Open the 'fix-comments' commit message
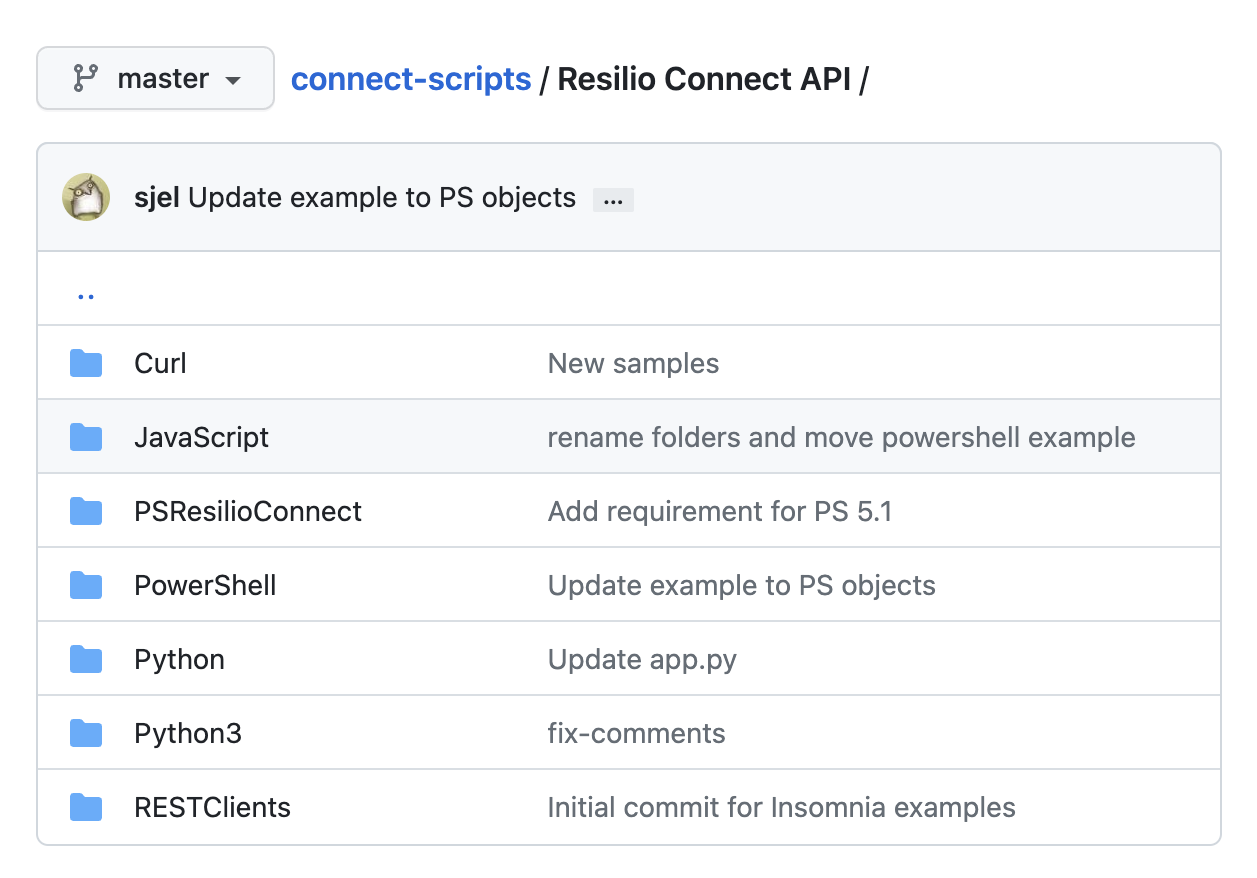Screen dimensions: 1257x878 [636, 734]
